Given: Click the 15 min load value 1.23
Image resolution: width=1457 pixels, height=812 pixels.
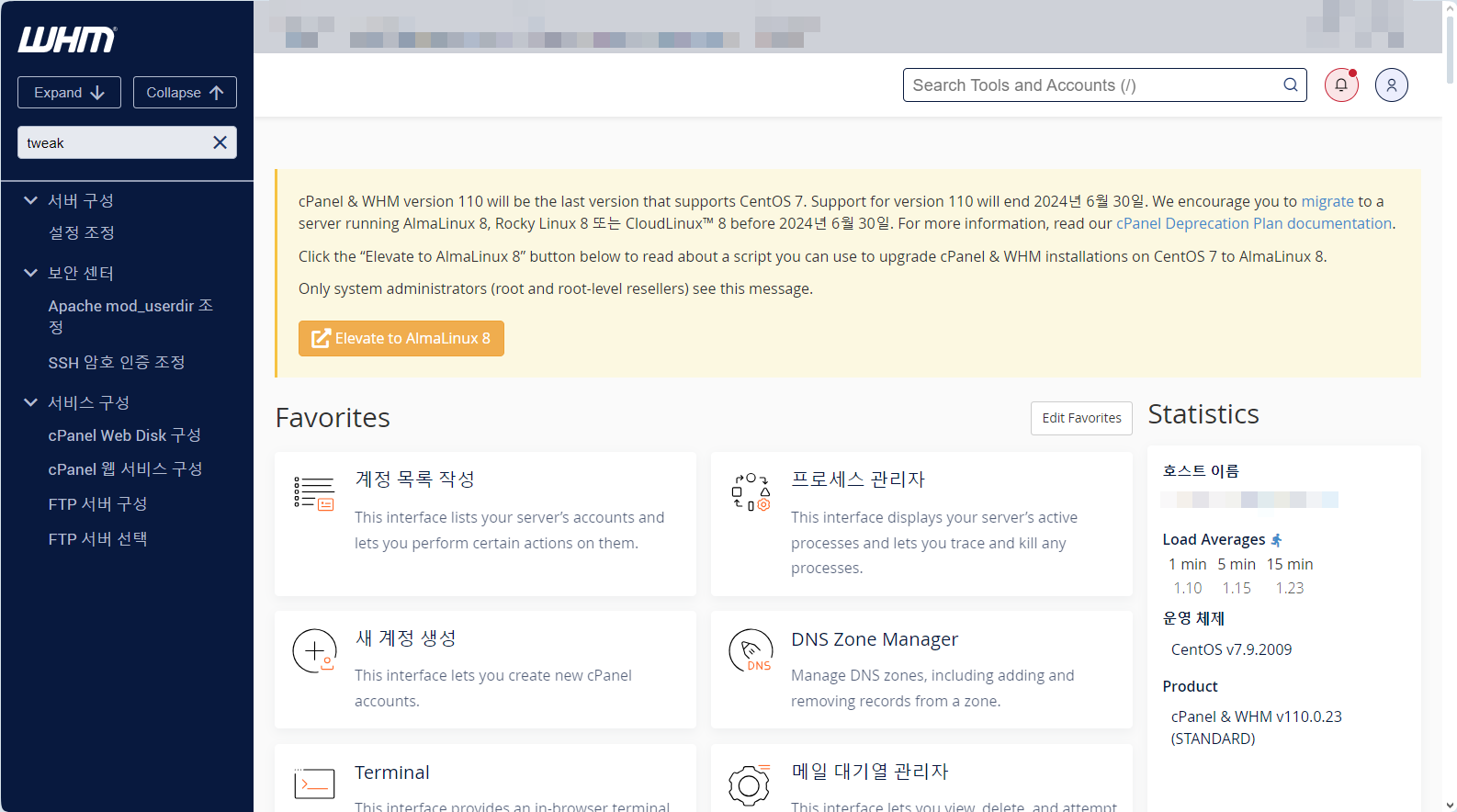Looking at the screenshot, I should point(1290,588).
